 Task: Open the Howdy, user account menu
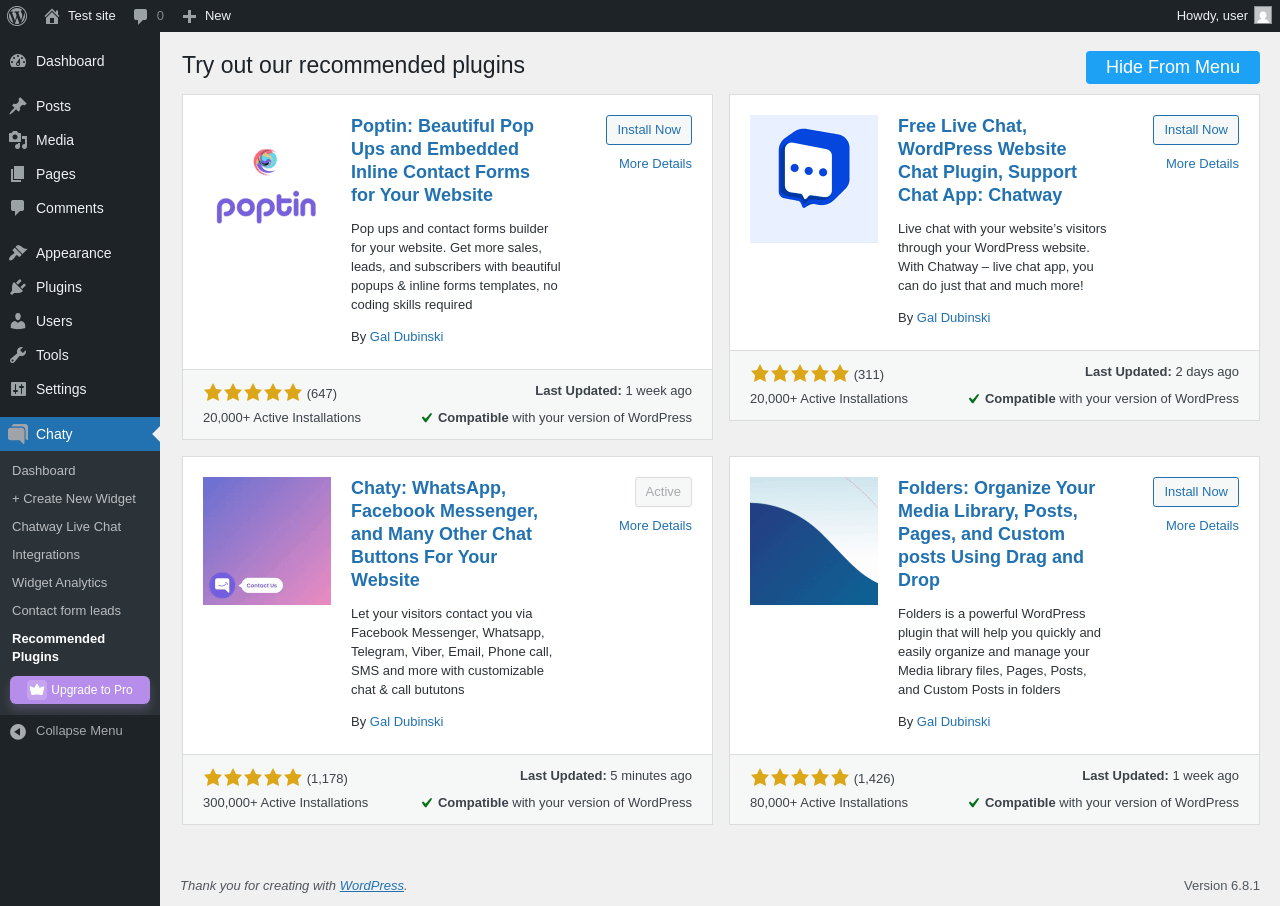(x=1211, y=16)
